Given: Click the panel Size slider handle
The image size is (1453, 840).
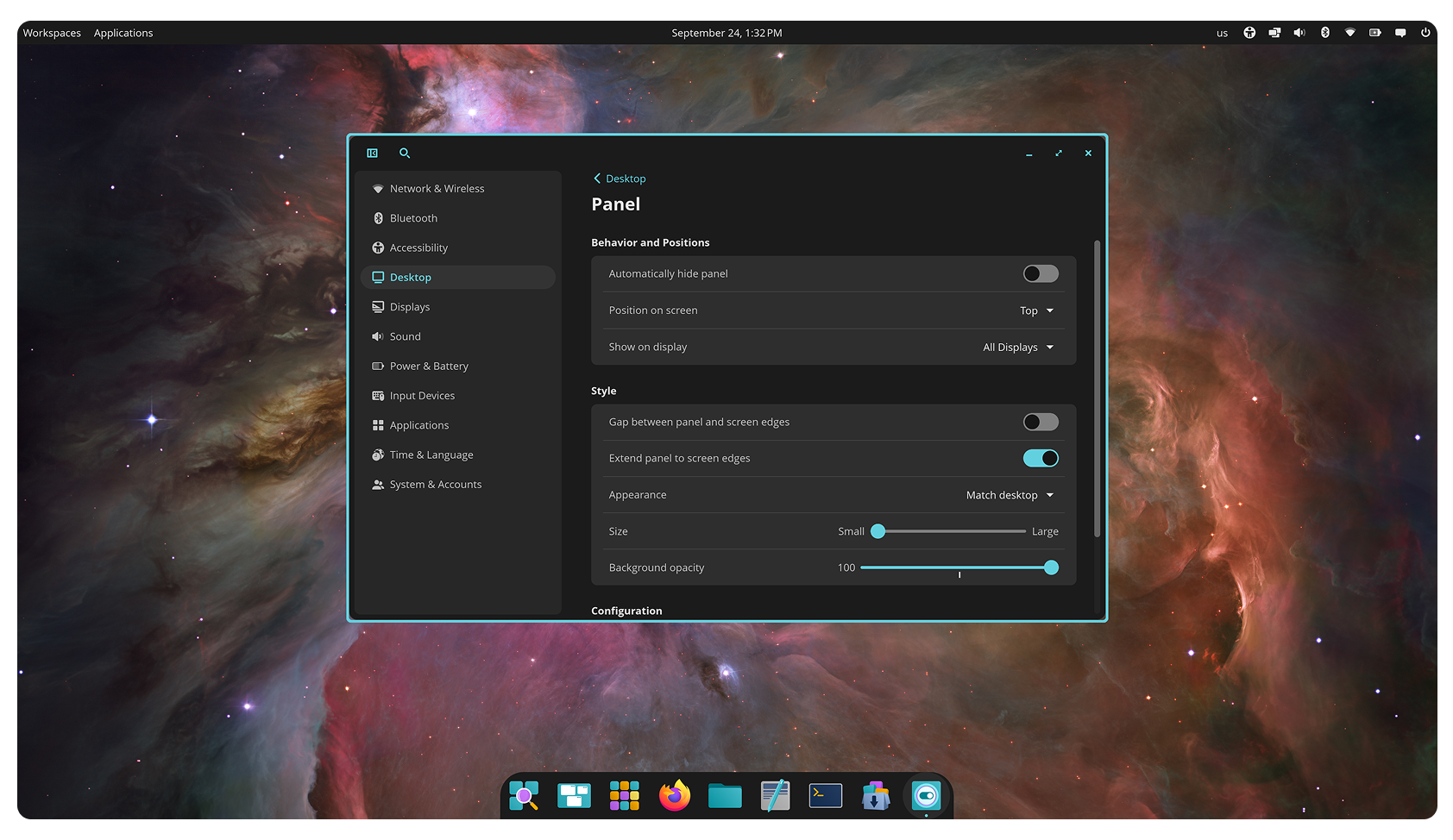Looking at the screenshot, I should tap(878, 531).
